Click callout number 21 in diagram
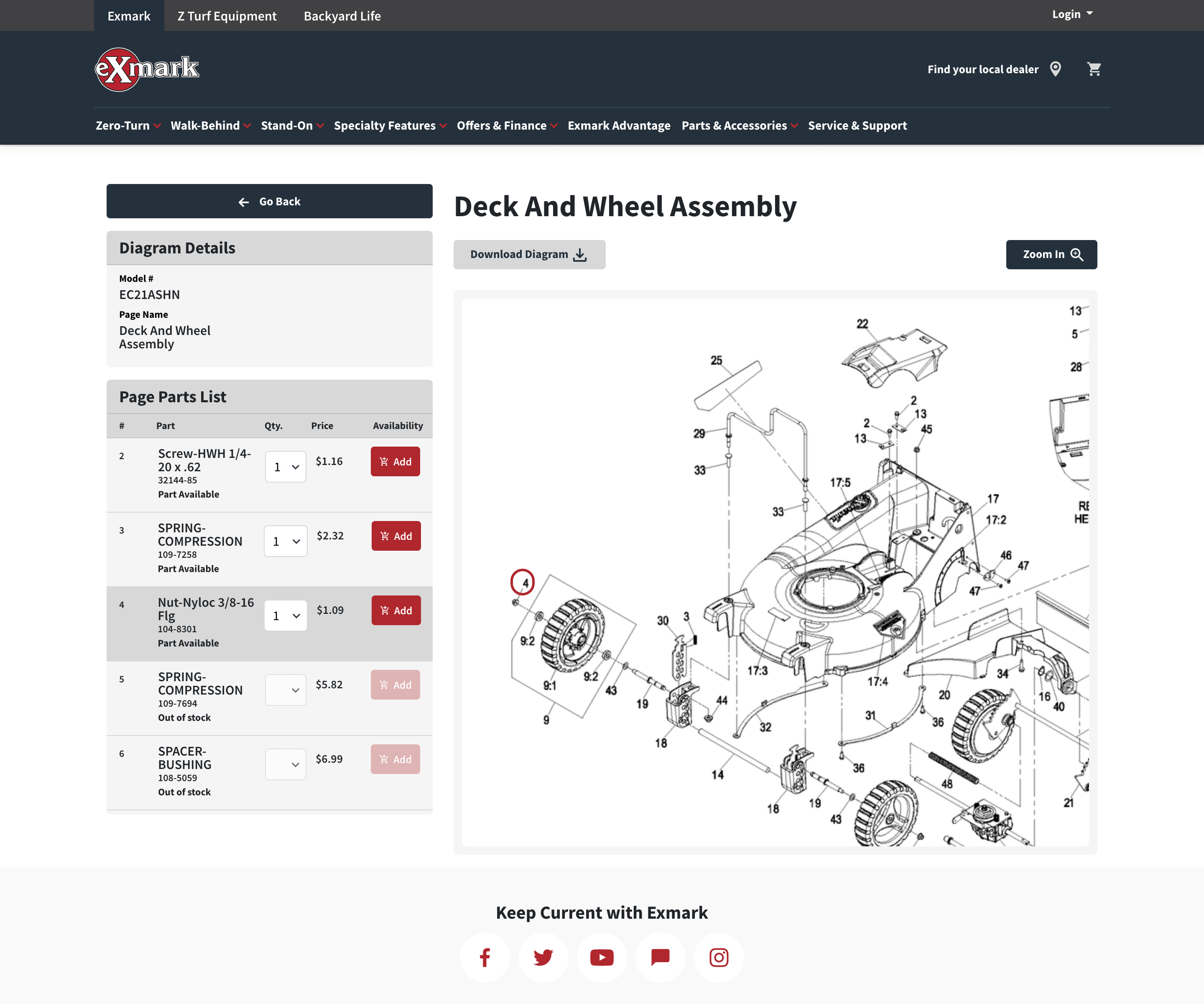Viewport: 1204px width, 1004px height. [x=1069, y=803]
